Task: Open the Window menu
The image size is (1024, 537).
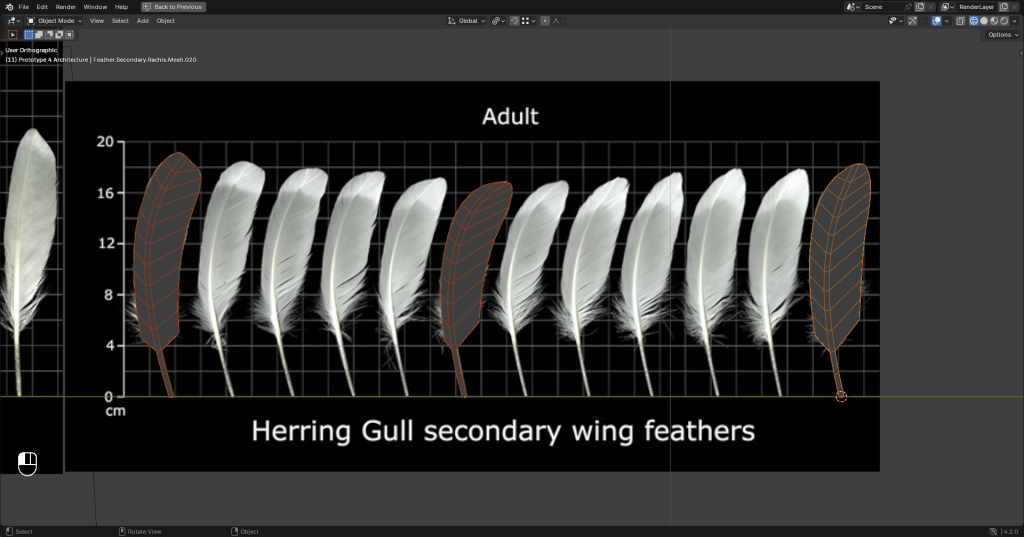Action: 95,7
